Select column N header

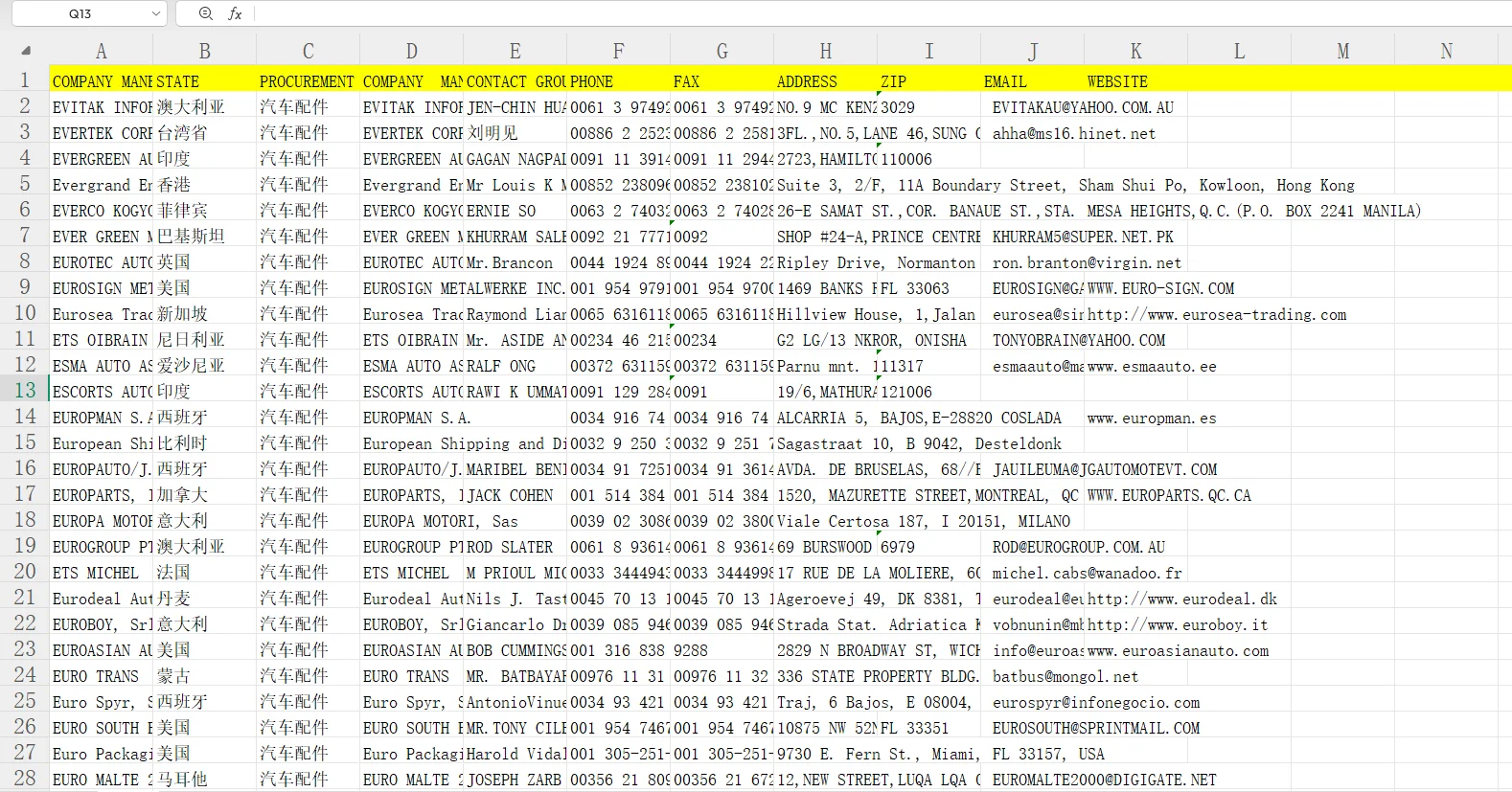pyautogui.click(x=1446, y=52)
